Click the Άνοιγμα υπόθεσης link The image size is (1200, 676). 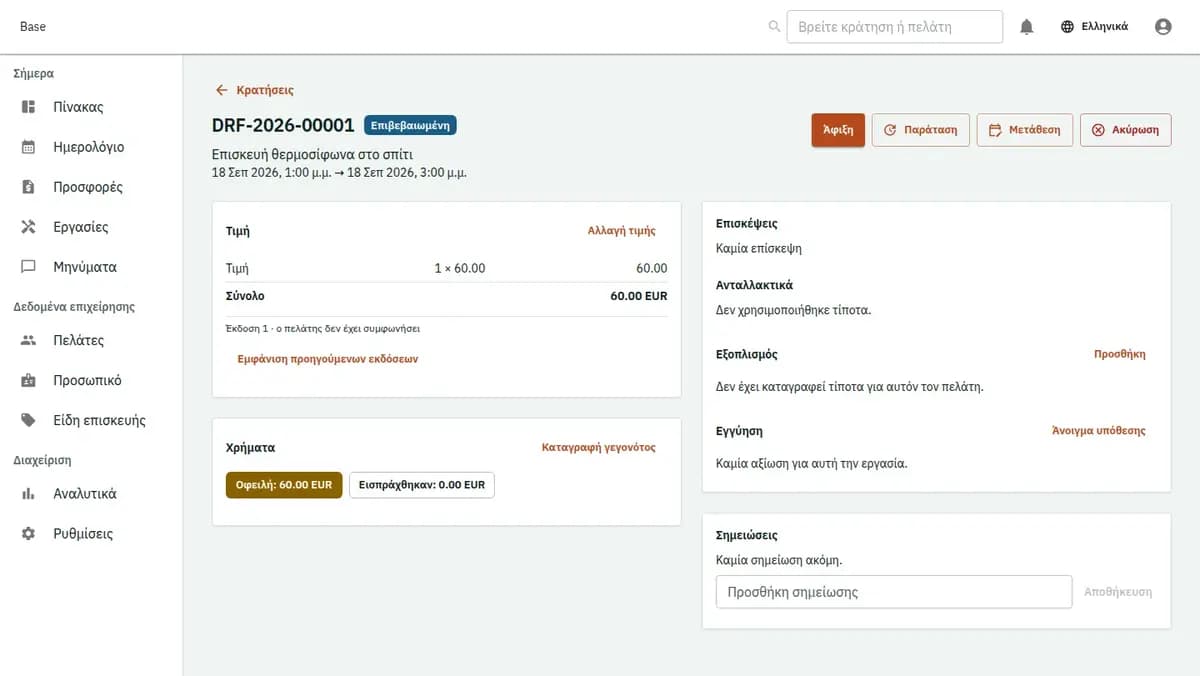(1099, 431)
